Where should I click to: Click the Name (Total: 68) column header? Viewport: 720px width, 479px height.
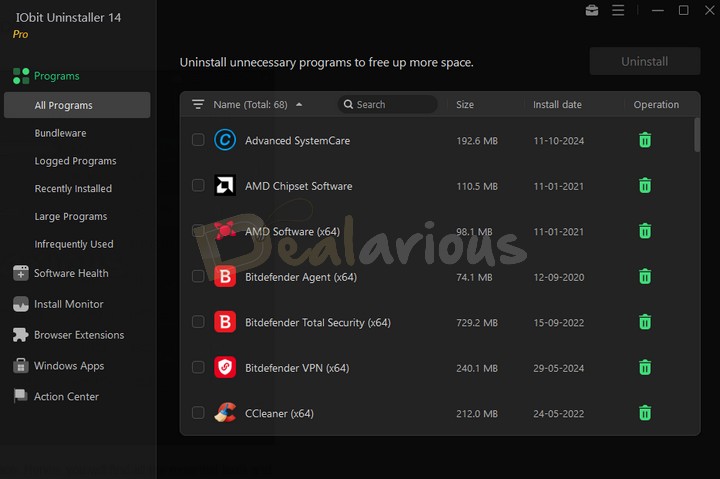250,105
